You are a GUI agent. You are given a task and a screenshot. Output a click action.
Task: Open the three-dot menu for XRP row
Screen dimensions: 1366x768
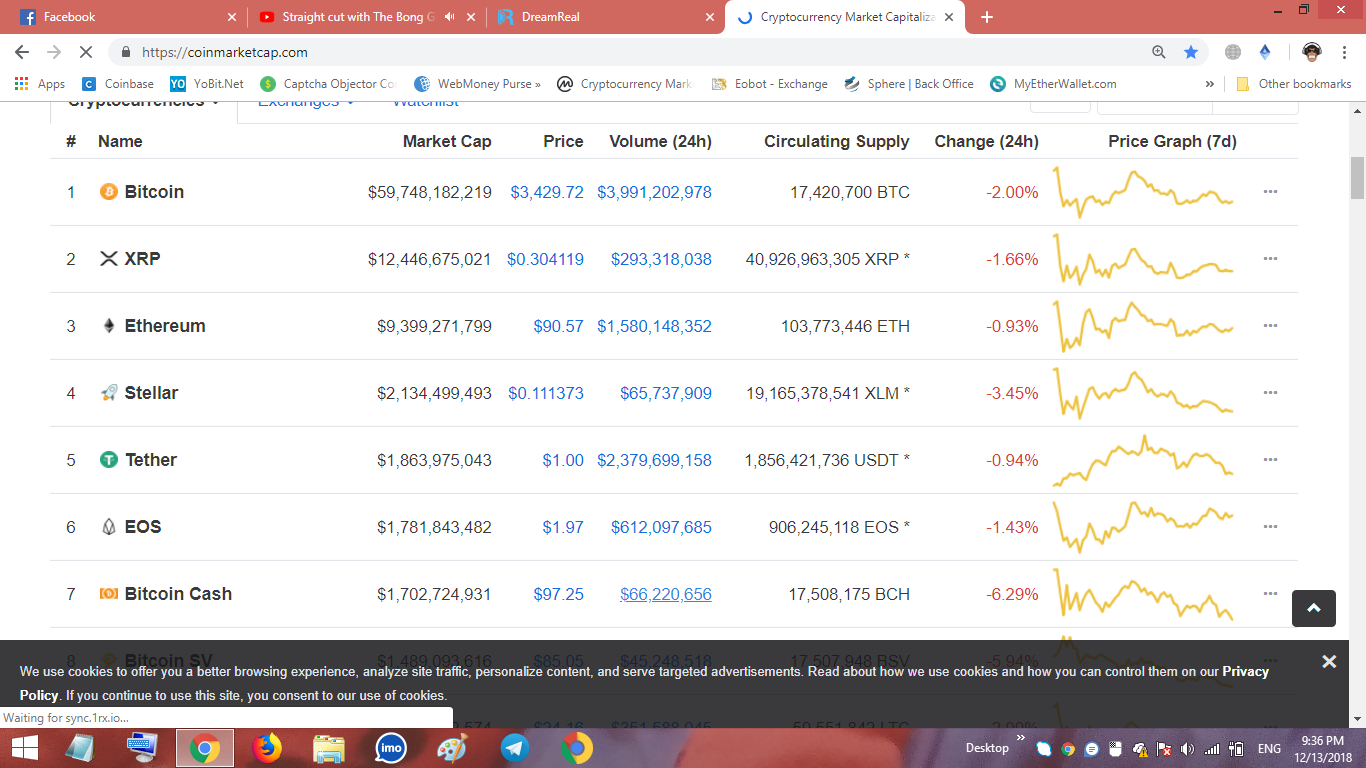[1270, 259]
